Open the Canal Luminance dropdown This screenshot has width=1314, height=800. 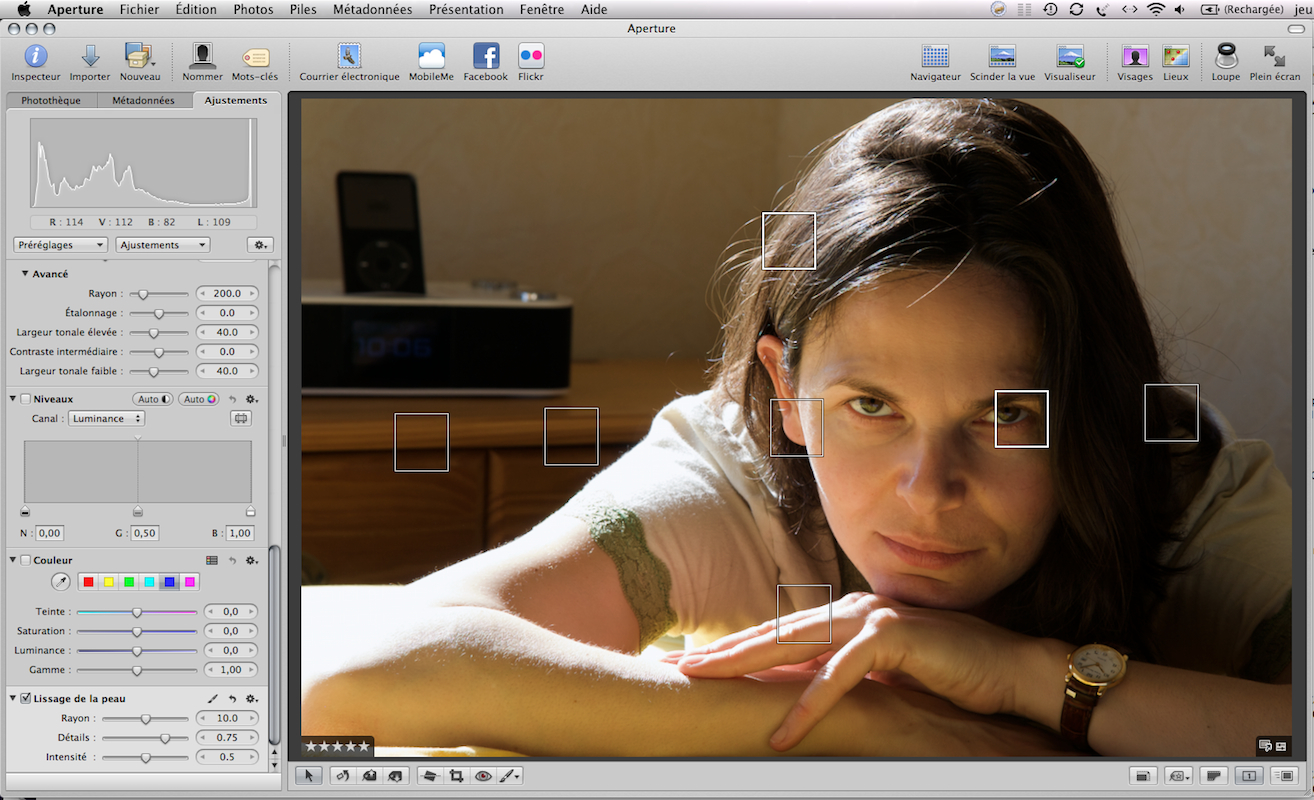pos(106,419)
